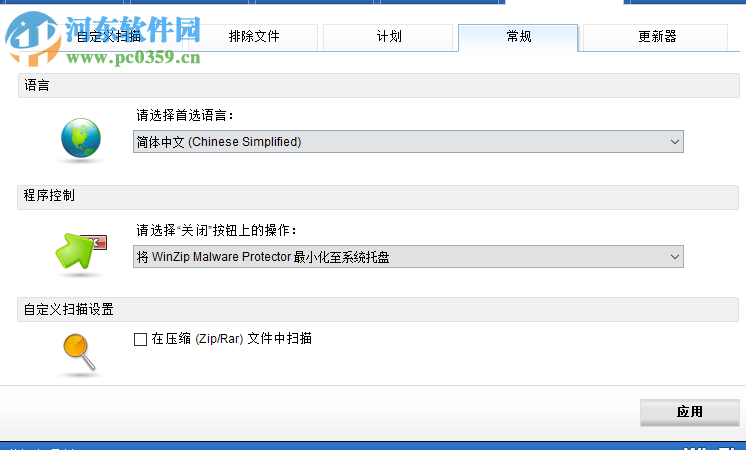
Task: Click the 请选择"关闭"按钮上的操作 label
Action: click(216, 231)
